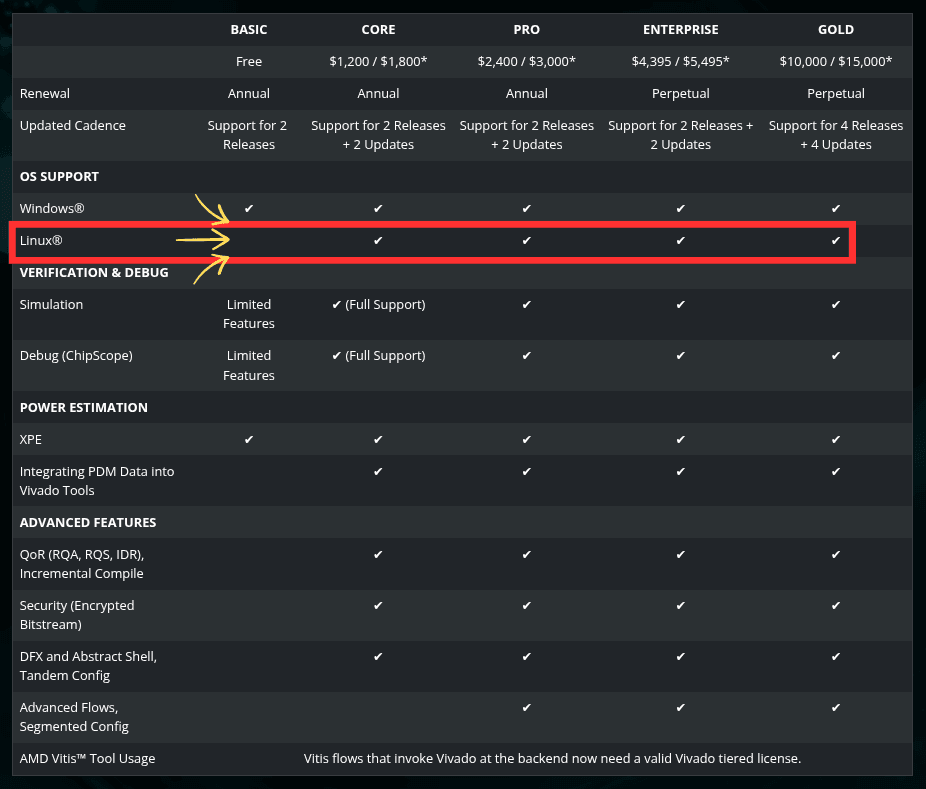This screenshot has width=926, height=789.
Task: Select the '$4,395 / $5,495*' price
Action: pyautogui.click(x=680, y=61)
